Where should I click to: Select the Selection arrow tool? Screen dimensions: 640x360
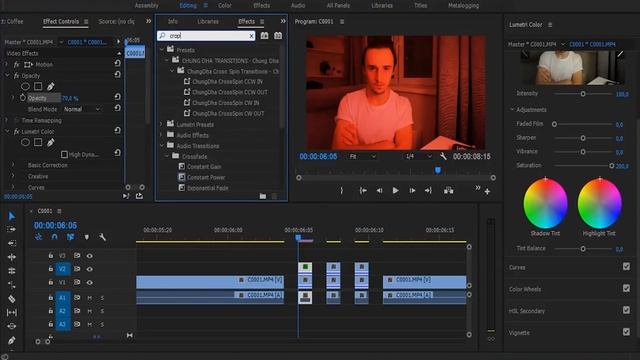11,216
